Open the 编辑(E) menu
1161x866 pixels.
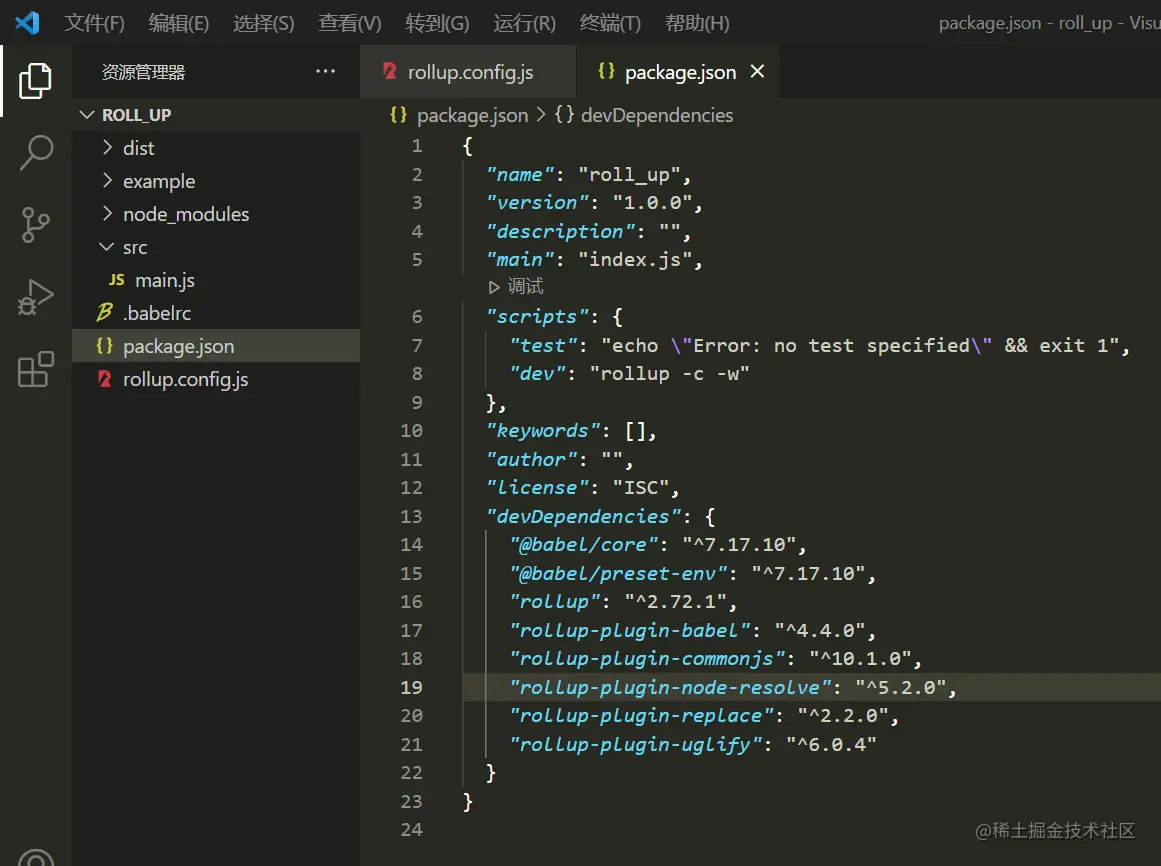tap(178, 23)
